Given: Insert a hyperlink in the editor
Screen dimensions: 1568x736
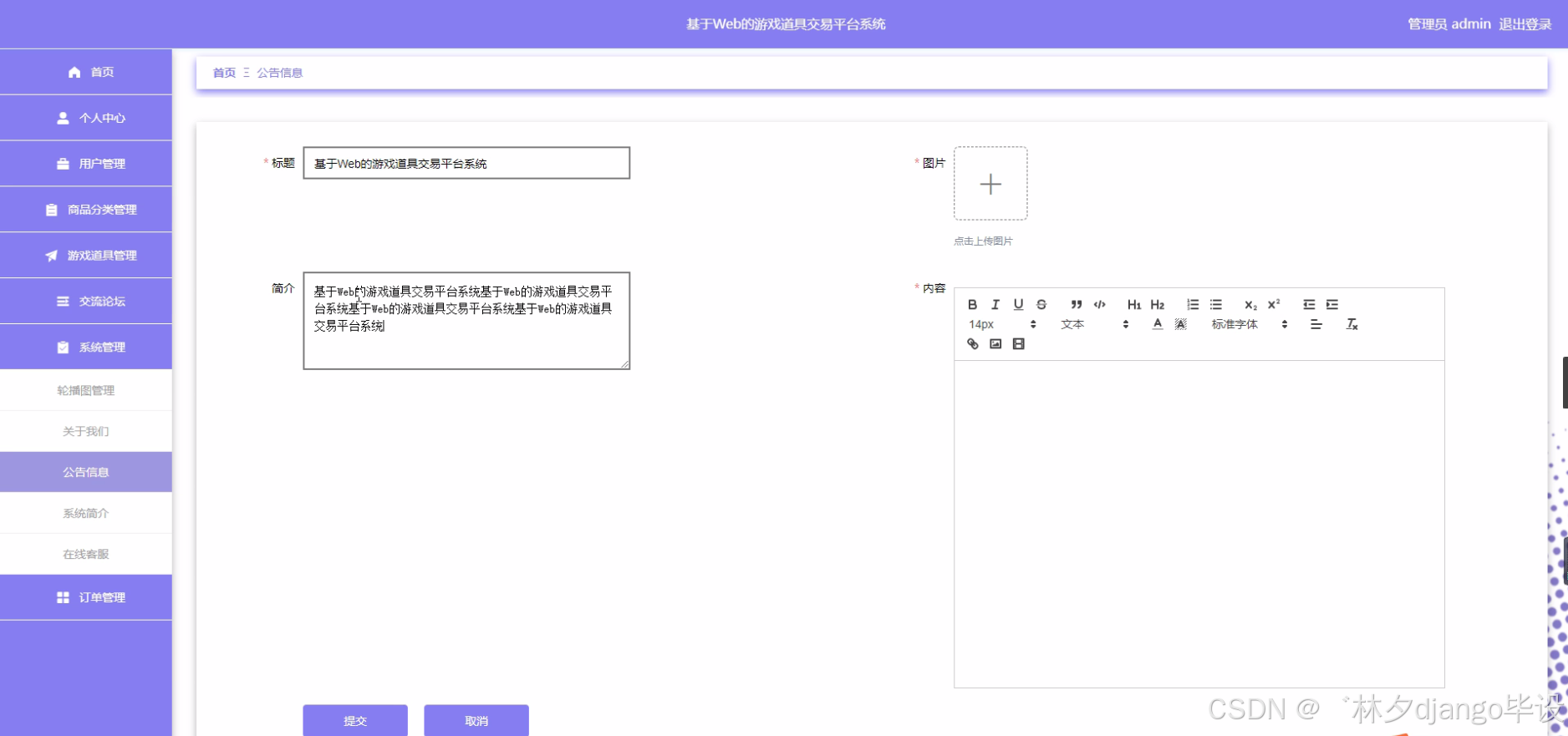Looking at the screenshot, I should 972,344.
